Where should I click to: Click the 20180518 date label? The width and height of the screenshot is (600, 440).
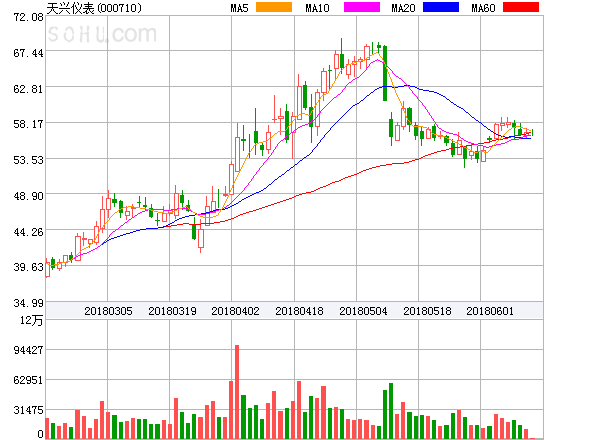pos(427,311)
